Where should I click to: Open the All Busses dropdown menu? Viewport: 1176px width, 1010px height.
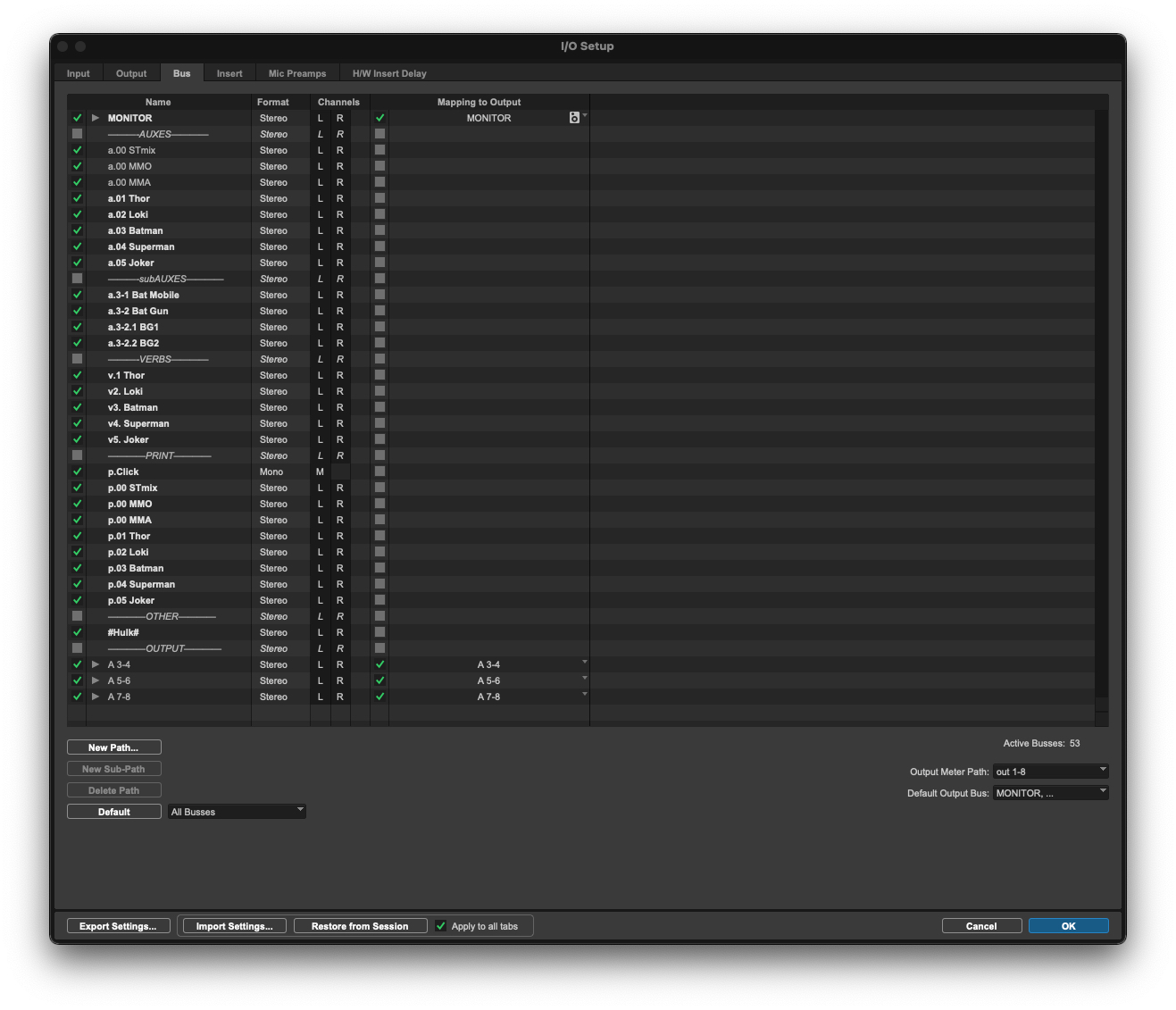[237, 812]
